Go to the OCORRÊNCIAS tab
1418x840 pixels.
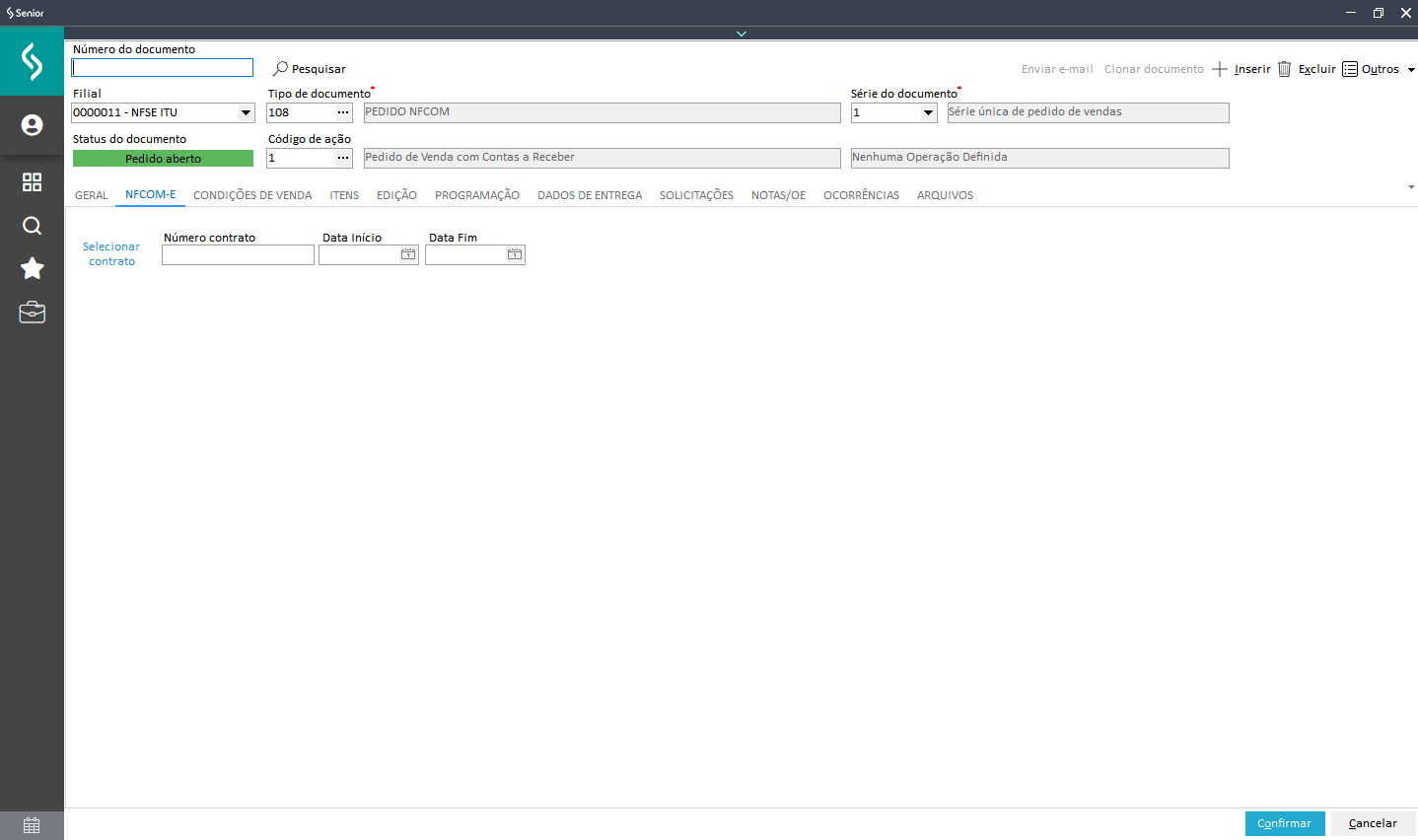pos(861,195)
